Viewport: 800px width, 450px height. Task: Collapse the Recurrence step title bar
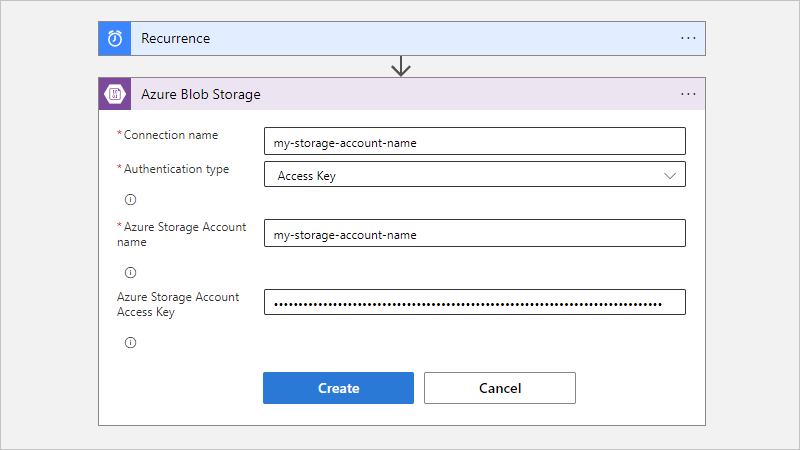(400, 39)
